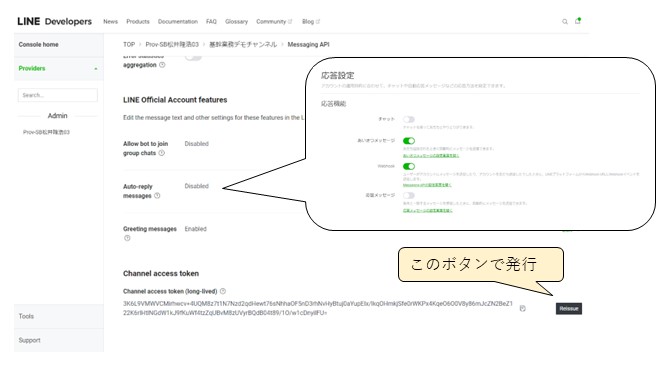The width and height of the screenshot is (672, 378).
Task: Open help icon under Greeting messages
Action: pyautogui.click(x=127, y=238)
